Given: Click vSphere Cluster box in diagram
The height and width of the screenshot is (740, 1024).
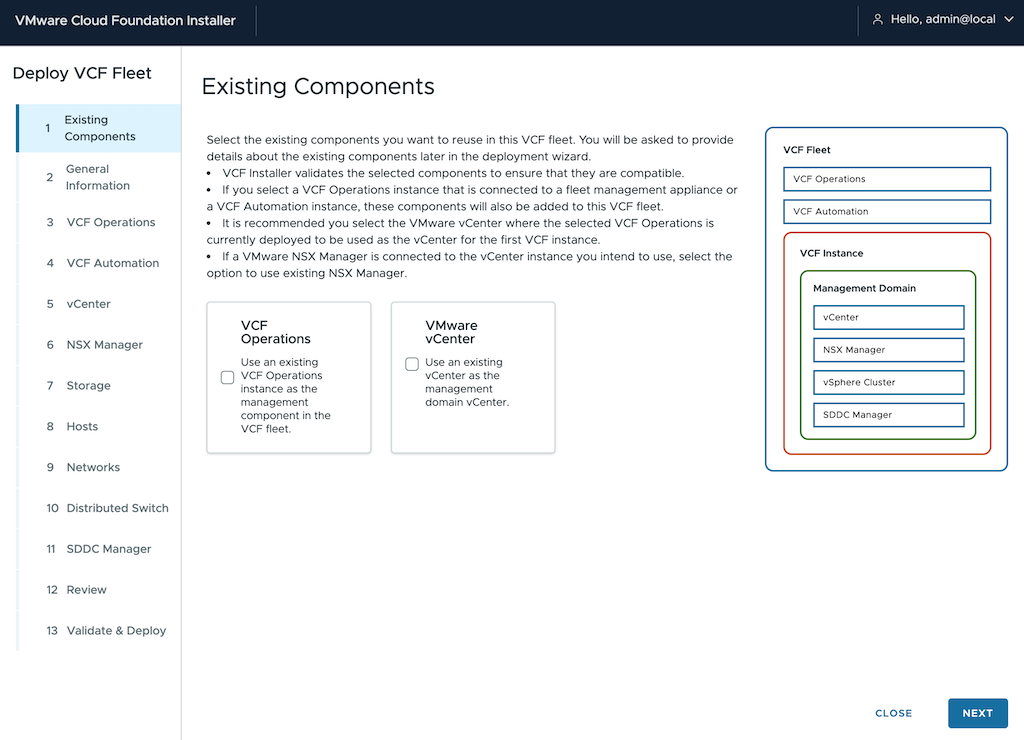Looking at the screenshot, I should pos(888,382).
